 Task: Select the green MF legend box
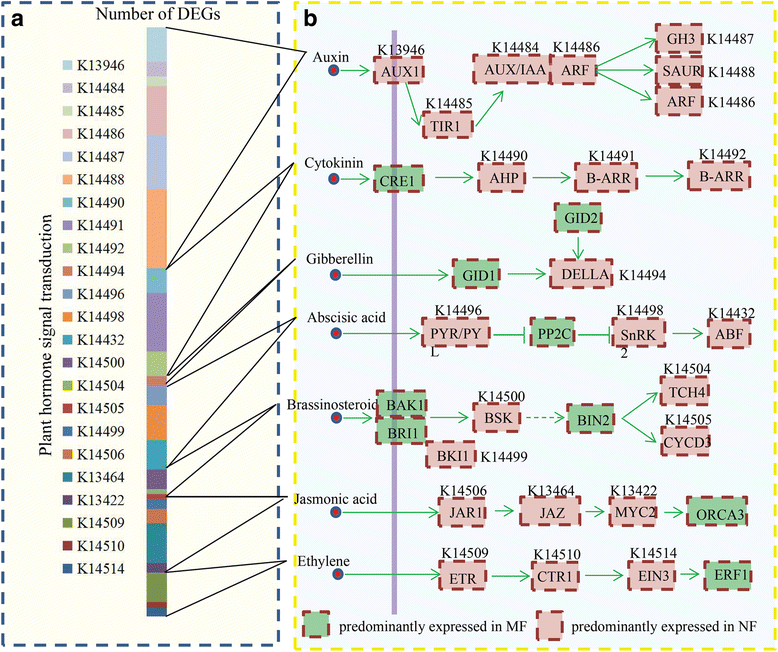tap(319, 628)
